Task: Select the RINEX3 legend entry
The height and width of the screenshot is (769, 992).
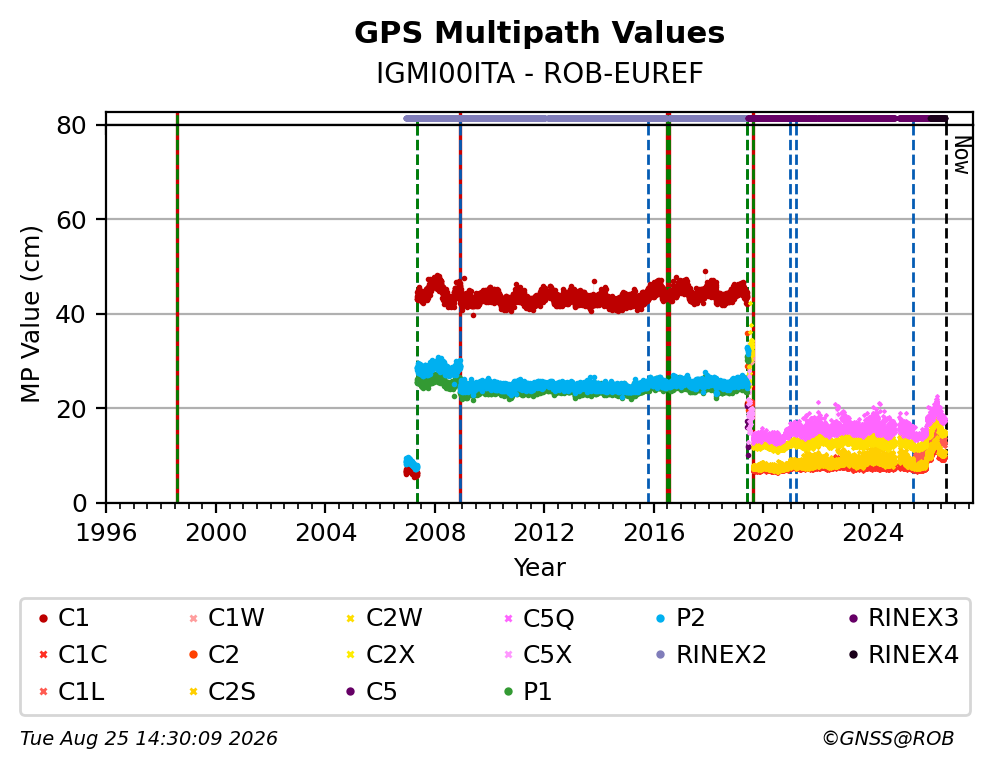Action: (903, 618)
